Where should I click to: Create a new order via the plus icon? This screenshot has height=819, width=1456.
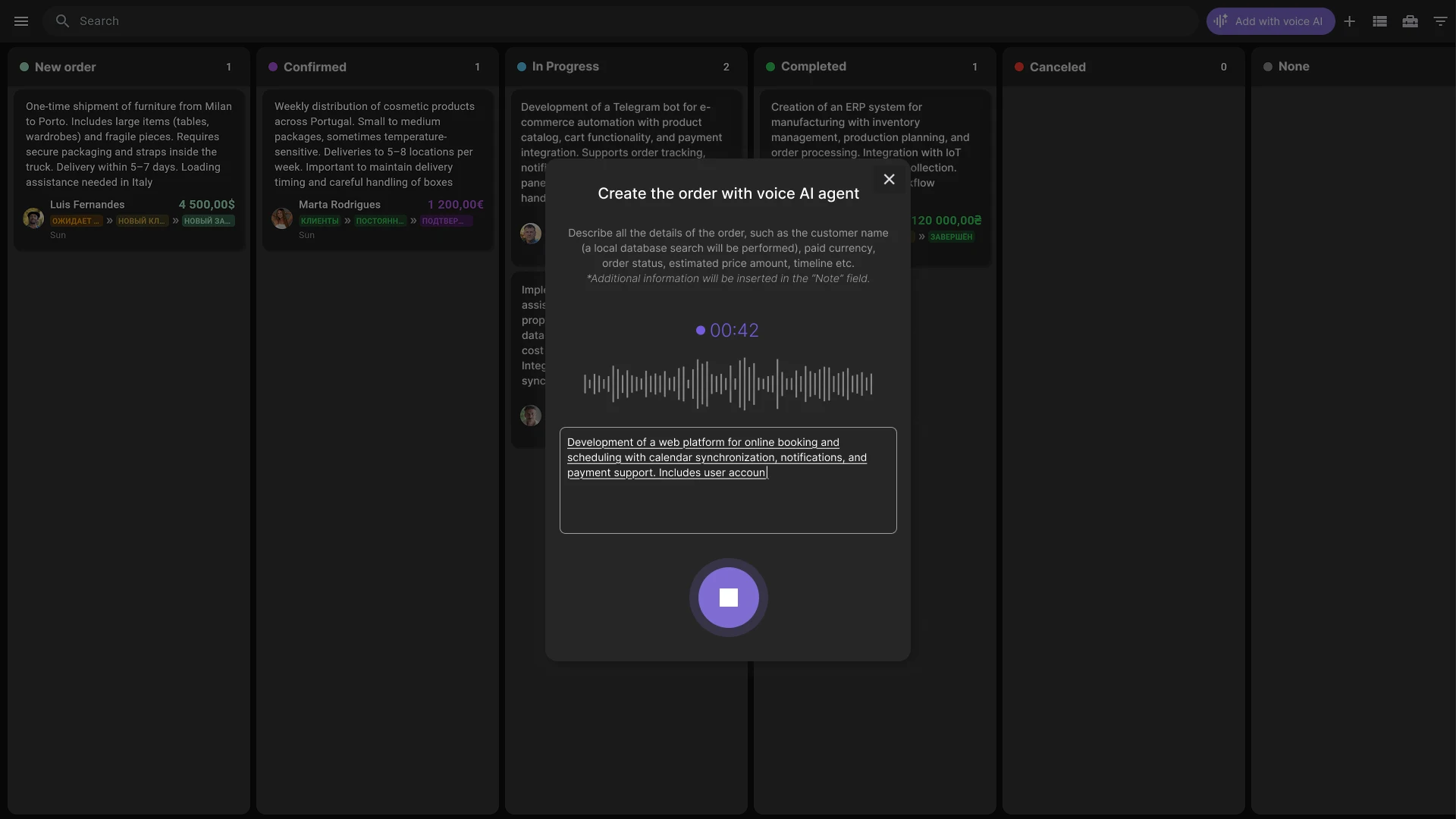click(x=1350, y=20)
